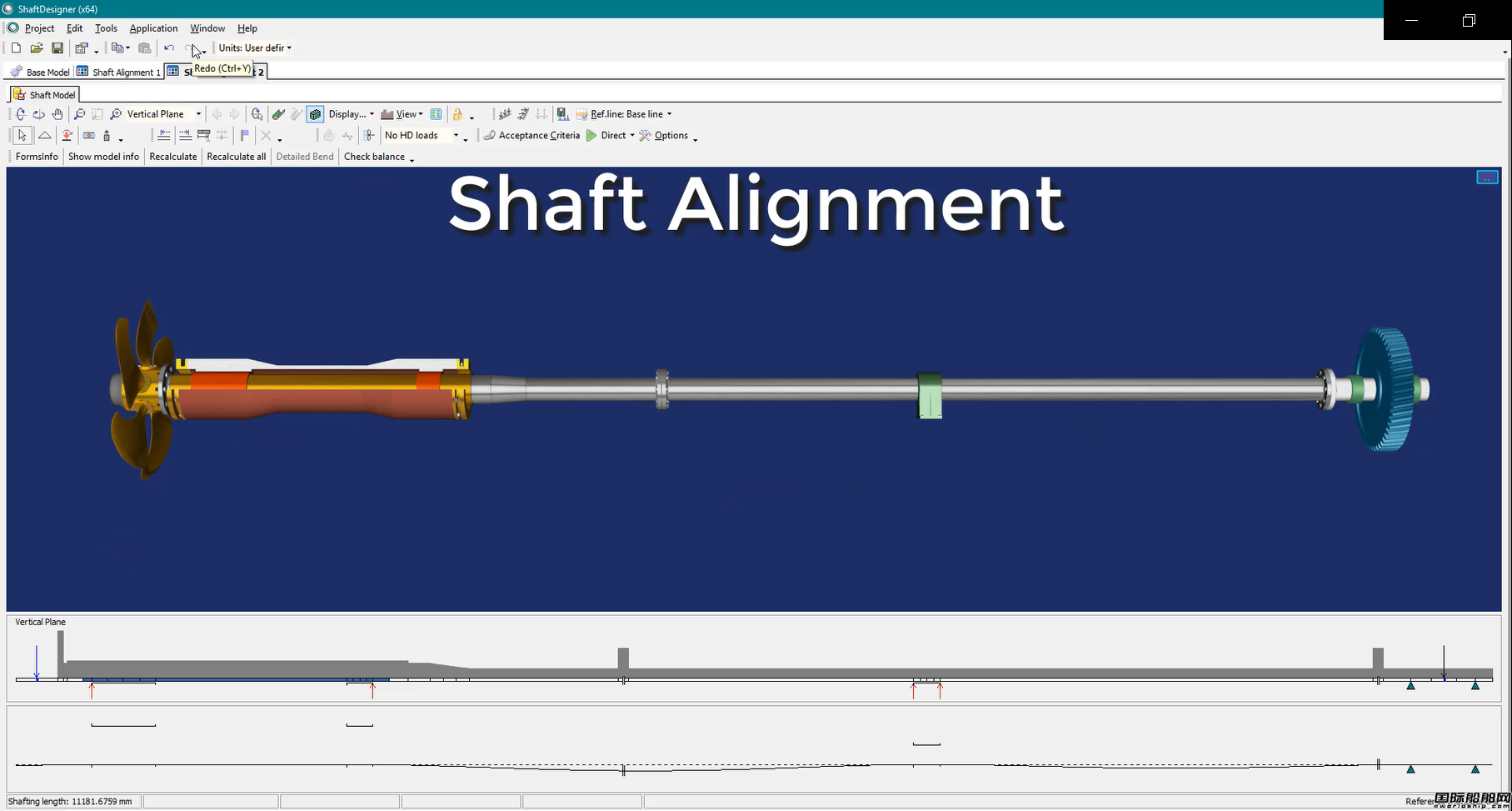
Task: Select the Shaft Model sub-tab
Action: [45, 95]
